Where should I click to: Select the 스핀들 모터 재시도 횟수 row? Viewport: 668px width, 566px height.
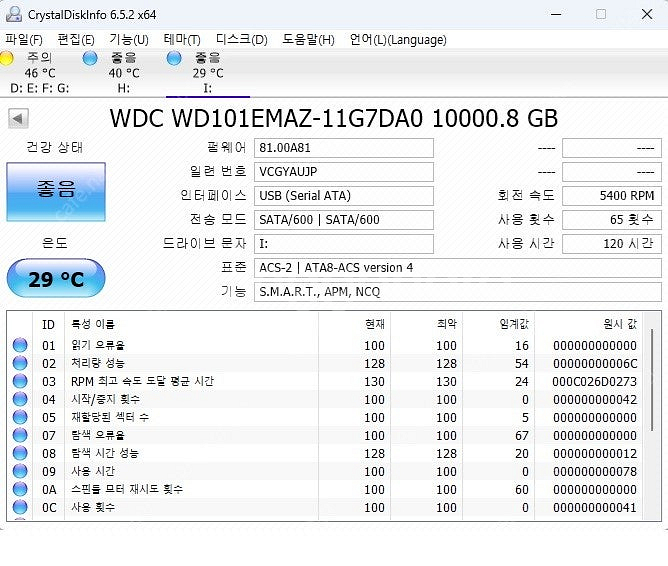tap(325, 489)
